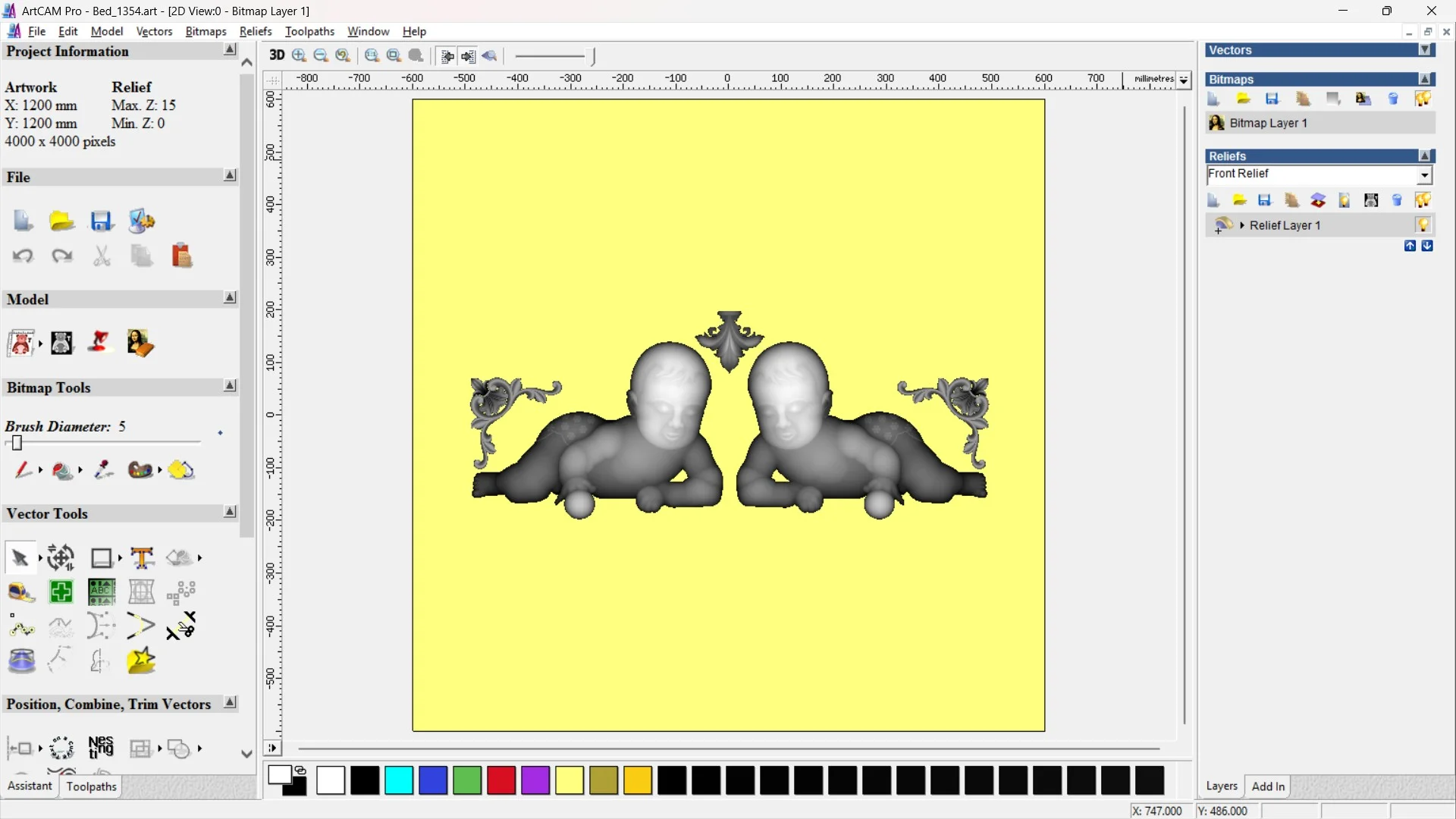Toggle all relief layers visibility bulbs
This screenshot has width=1456, height=819.
click(x=1423, y=200)
